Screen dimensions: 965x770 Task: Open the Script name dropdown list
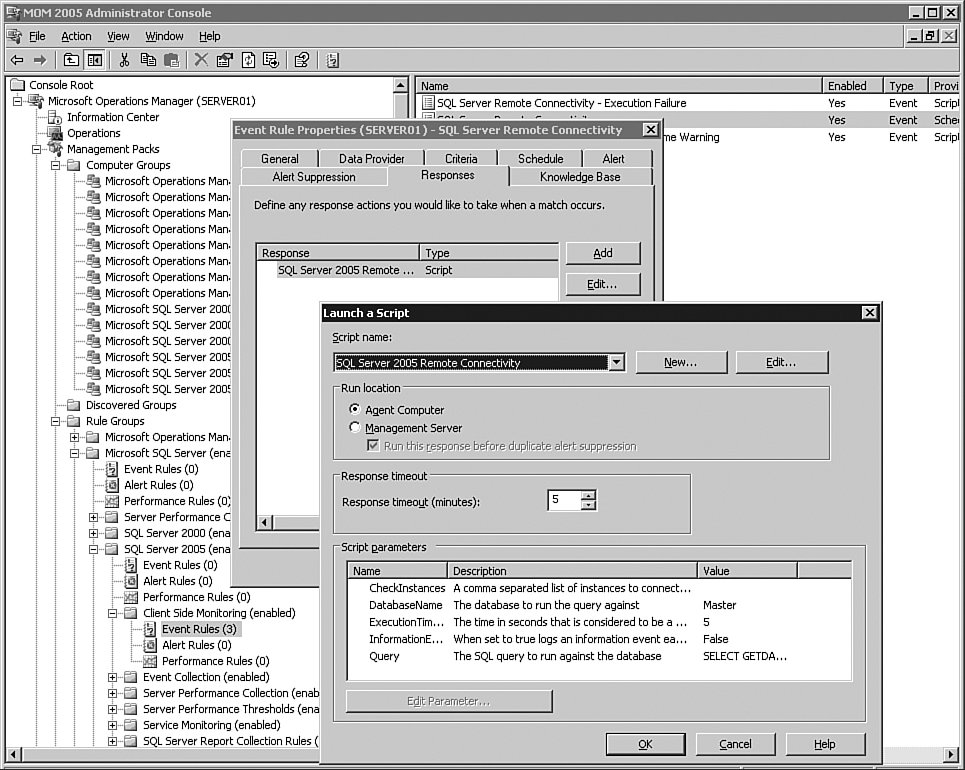tap(616, 363)
